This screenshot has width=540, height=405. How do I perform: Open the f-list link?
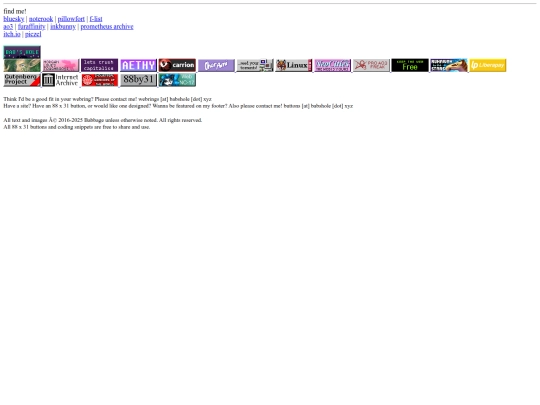pos(96,19)
